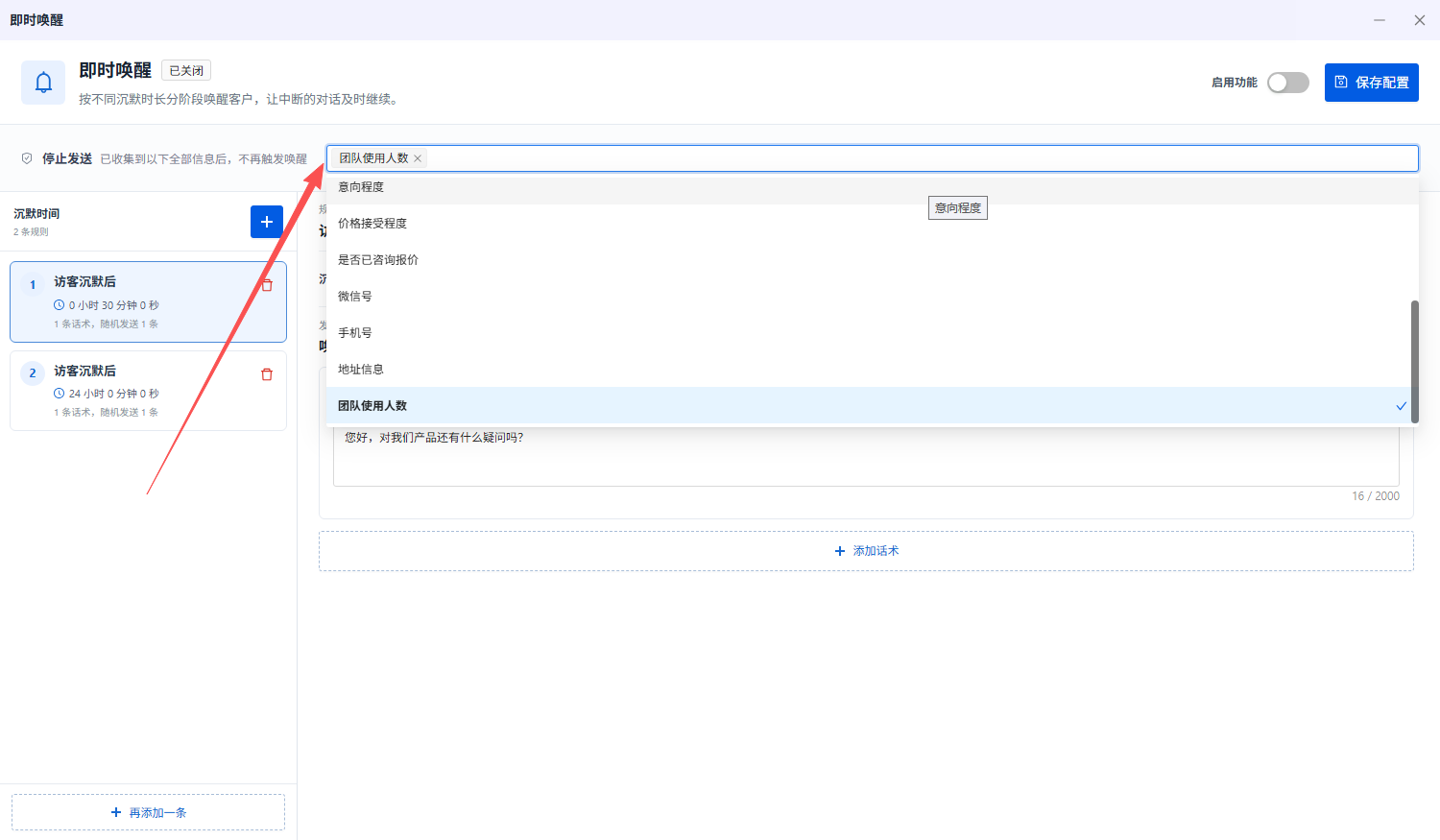Click the 16 / 2000 character counter
The image size is (1440, 840).
point(1376,496)
